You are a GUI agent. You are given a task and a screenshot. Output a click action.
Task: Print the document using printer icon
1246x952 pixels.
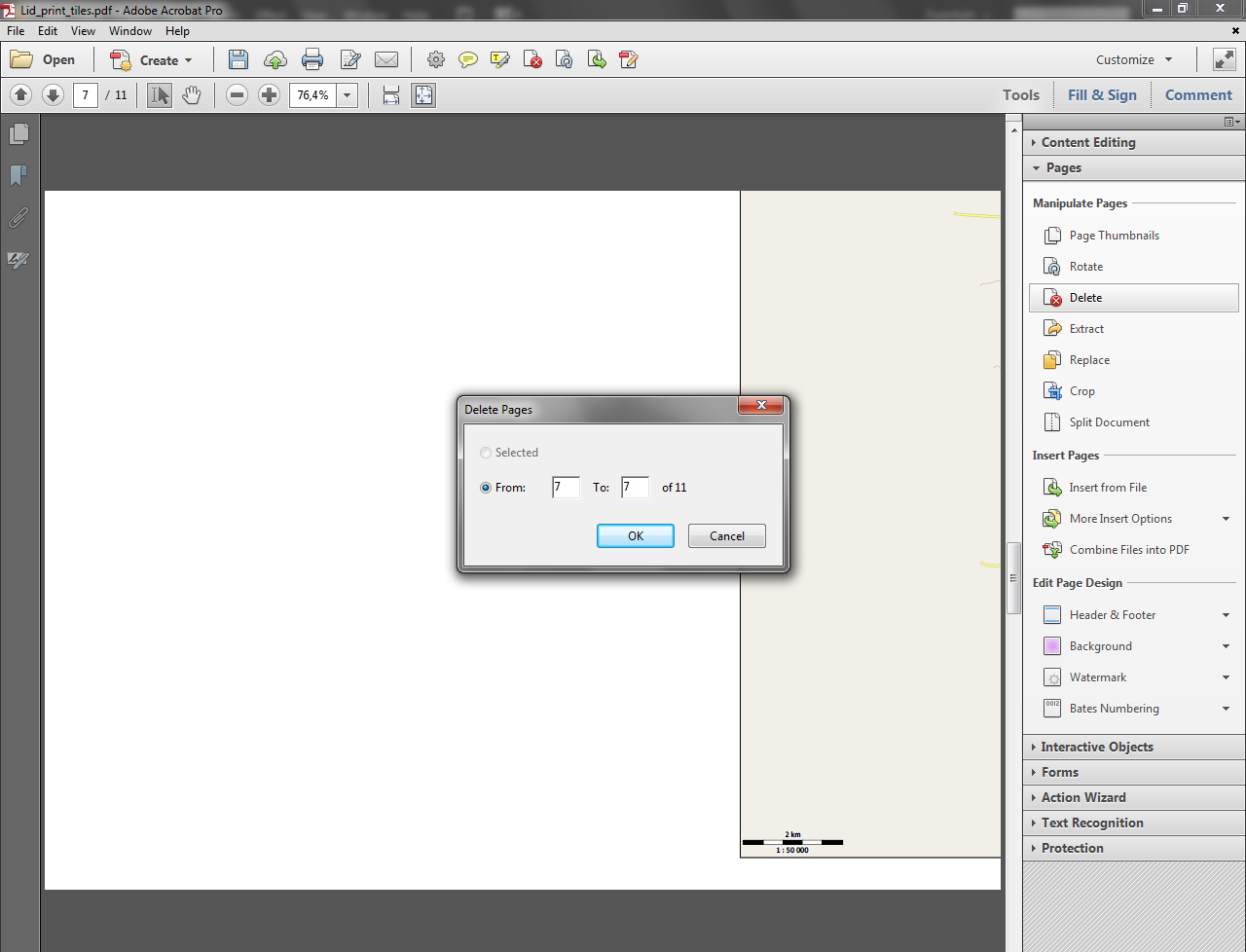(x=312, y=59)
